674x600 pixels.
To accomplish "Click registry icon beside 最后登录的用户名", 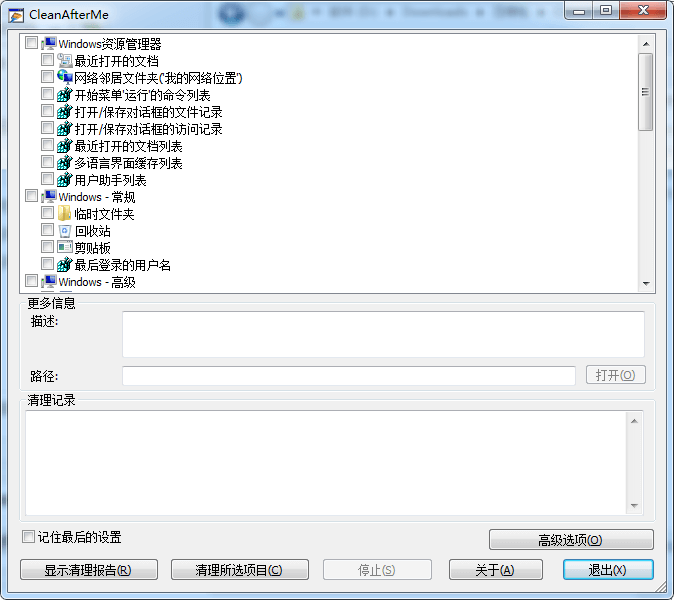I will (64, 265).
